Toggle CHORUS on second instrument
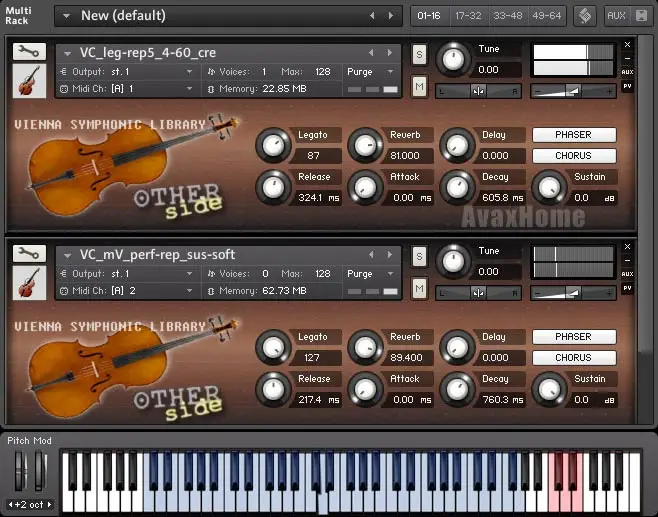This screenshot has height=517, width=658. (574, 358)
